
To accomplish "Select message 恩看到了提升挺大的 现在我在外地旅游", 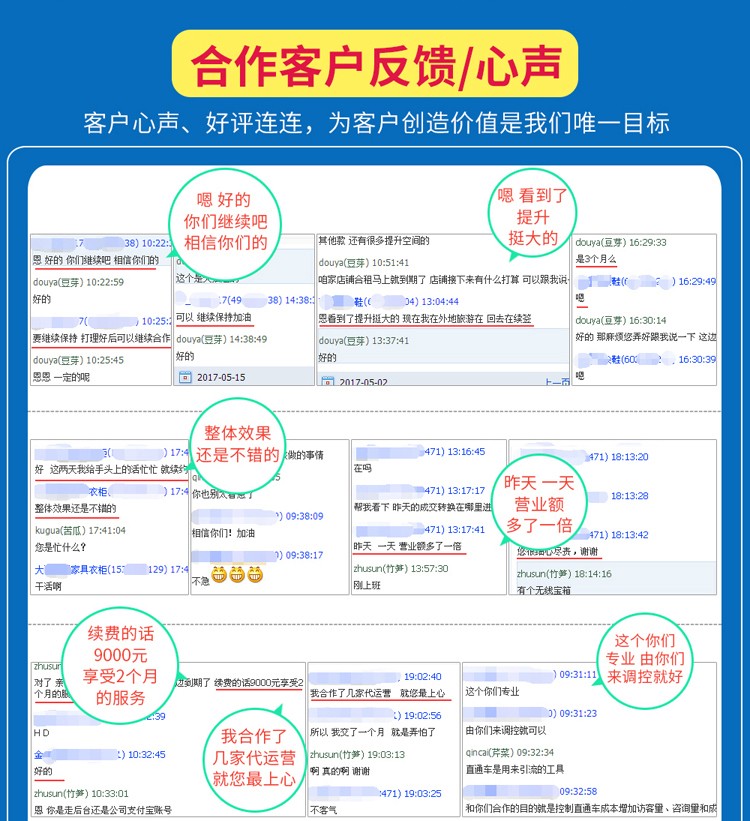I will coord(425,319).
